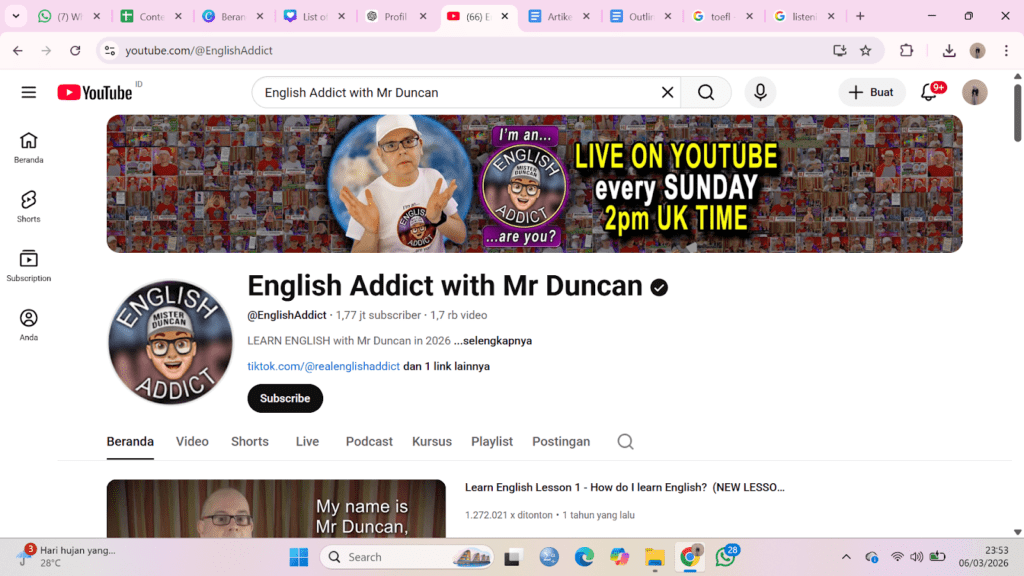
Task: Search within the channel using tab-row magnifier
Action: [625, 441]
